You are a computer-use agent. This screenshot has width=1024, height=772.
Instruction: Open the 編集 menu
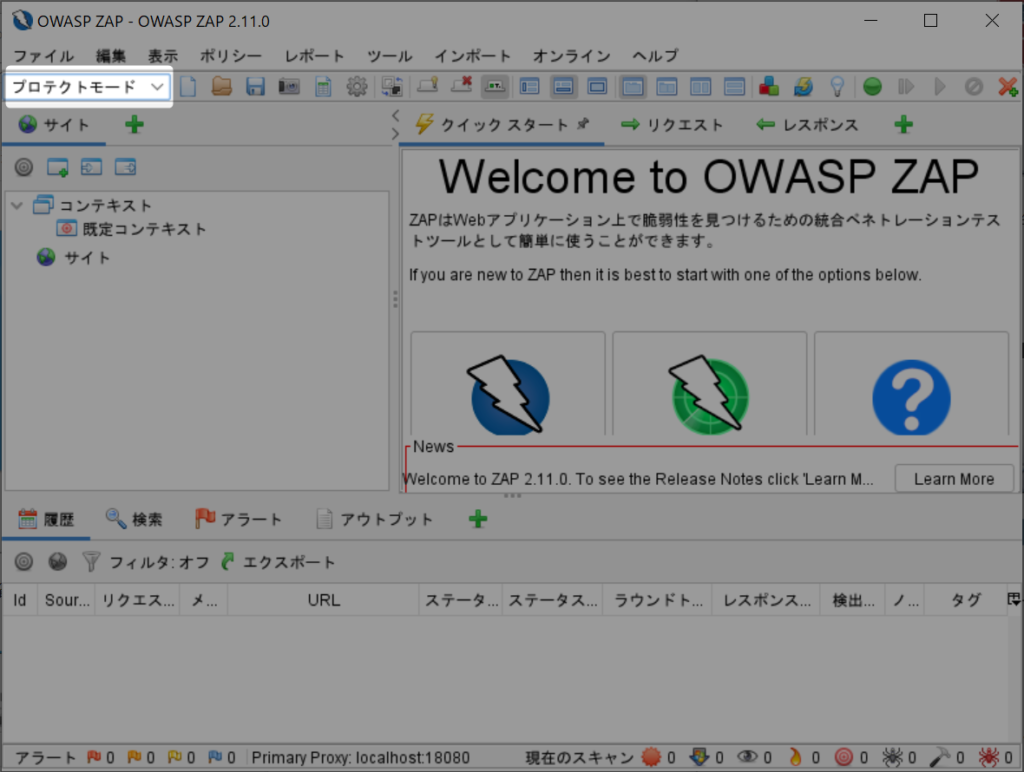pyautogui.click(x=111, y=56)
